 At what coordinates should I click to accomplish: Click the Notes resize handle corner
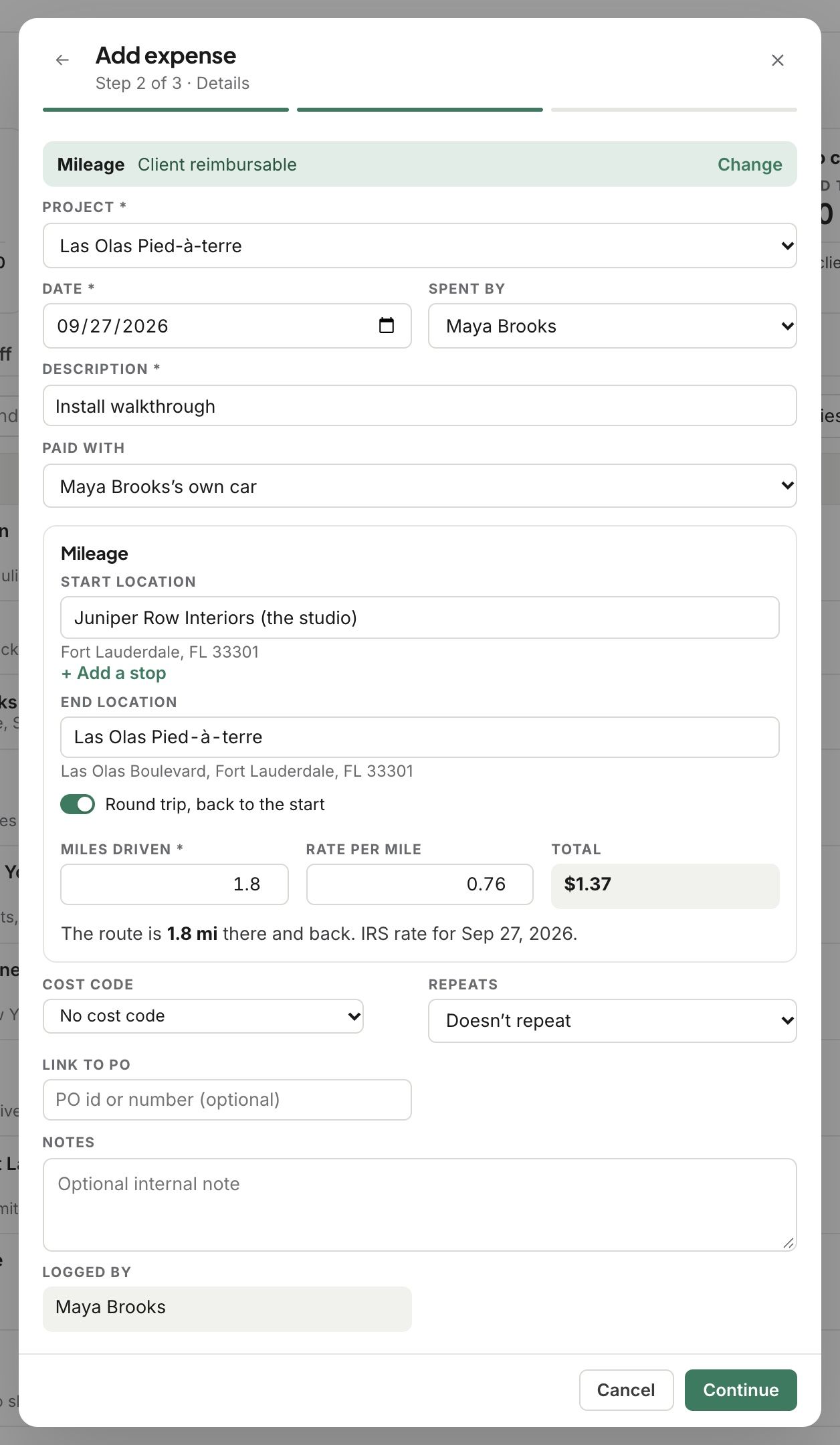tap(789, 1243)
